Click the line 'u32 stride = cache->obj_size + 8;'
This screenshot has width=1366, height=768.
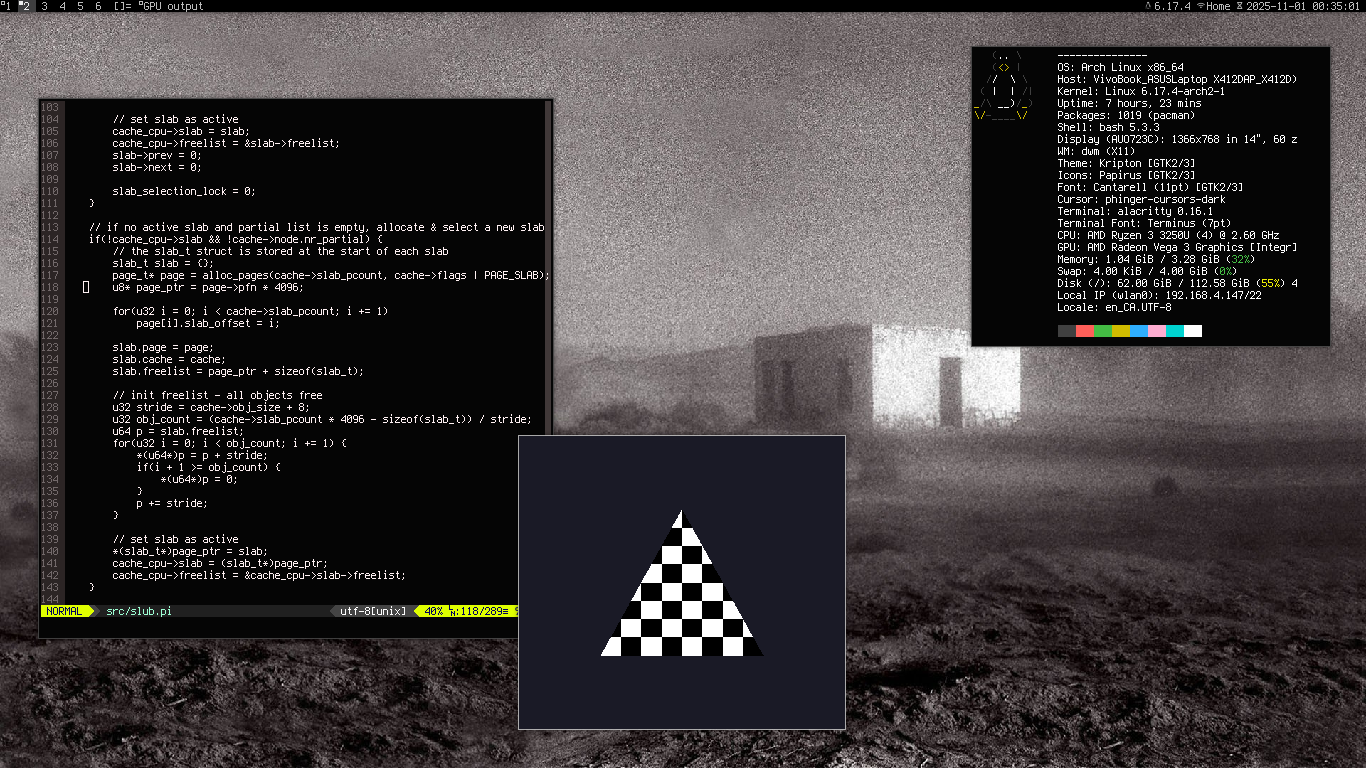tap(211, 407)
